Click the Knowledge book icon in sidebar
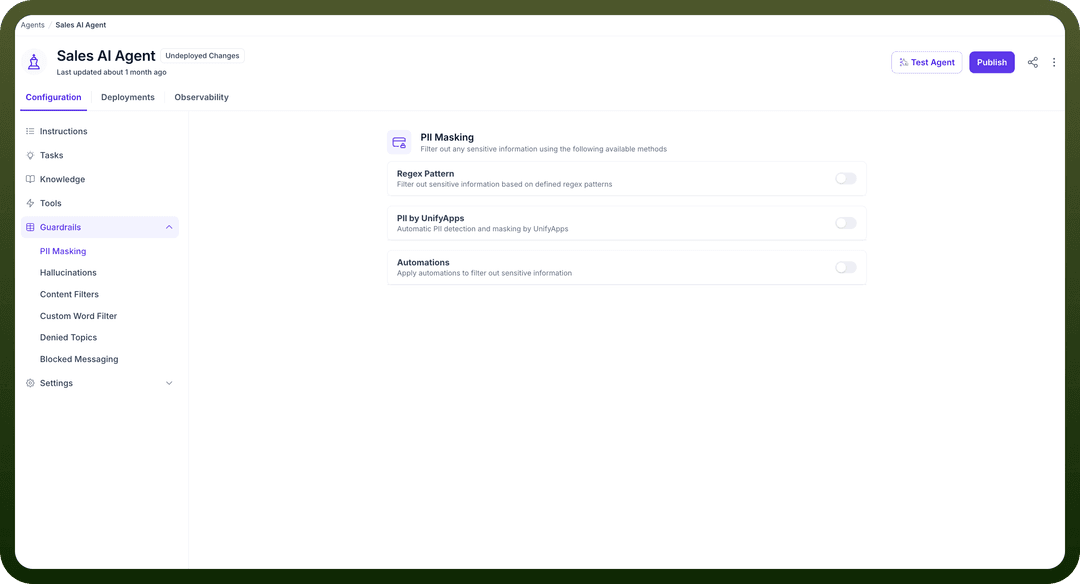This screenshot has width=1080, height=584. pyautogui.click(x=30, y=179)
